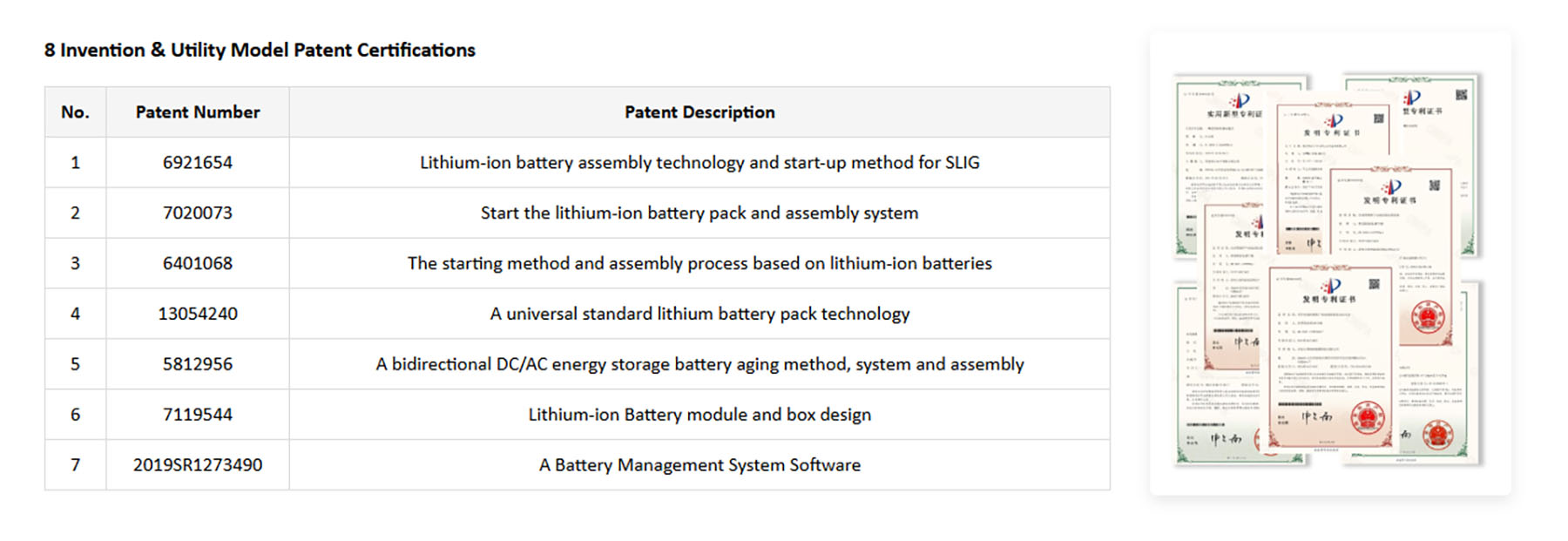The width and height of the screenshot is (1568, 541).
Task: Click the QR code on top-right back certificate
Action: point(1461,95)
